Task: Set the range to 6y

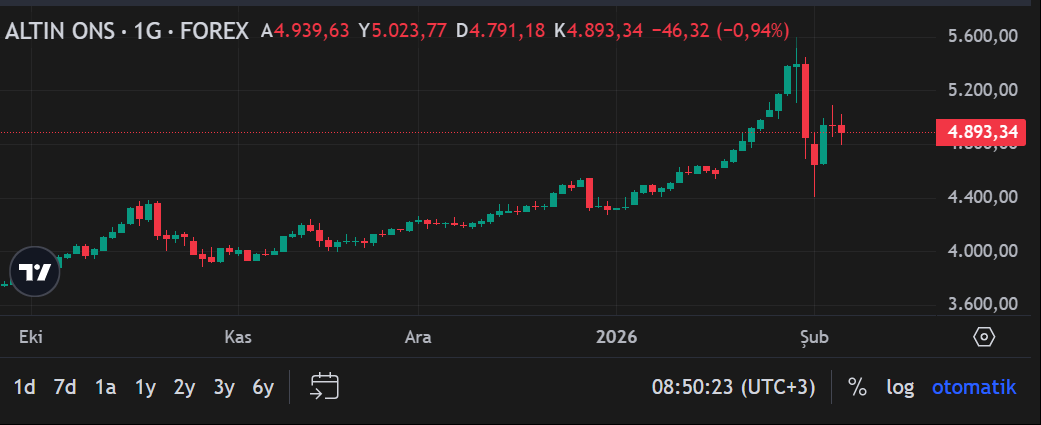Action: [x=263, y=387]
